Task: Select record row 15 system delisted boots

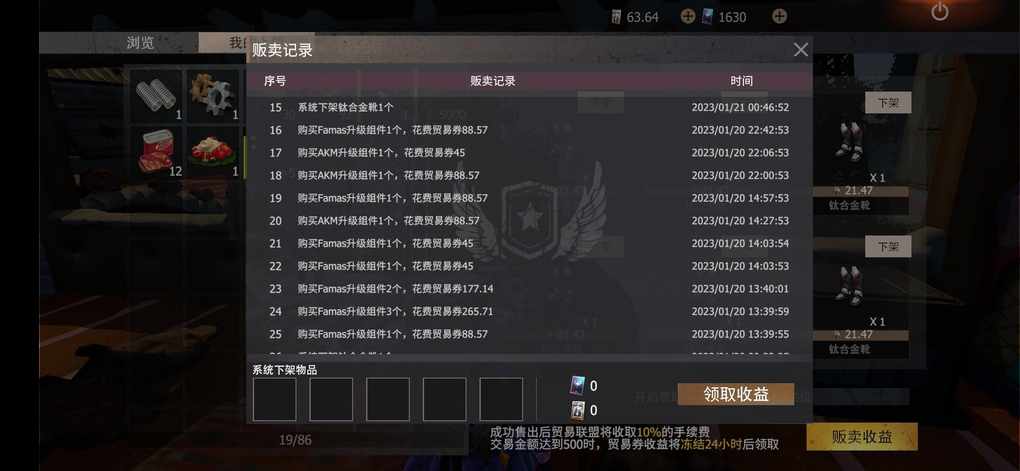Action: coord(529,107)
